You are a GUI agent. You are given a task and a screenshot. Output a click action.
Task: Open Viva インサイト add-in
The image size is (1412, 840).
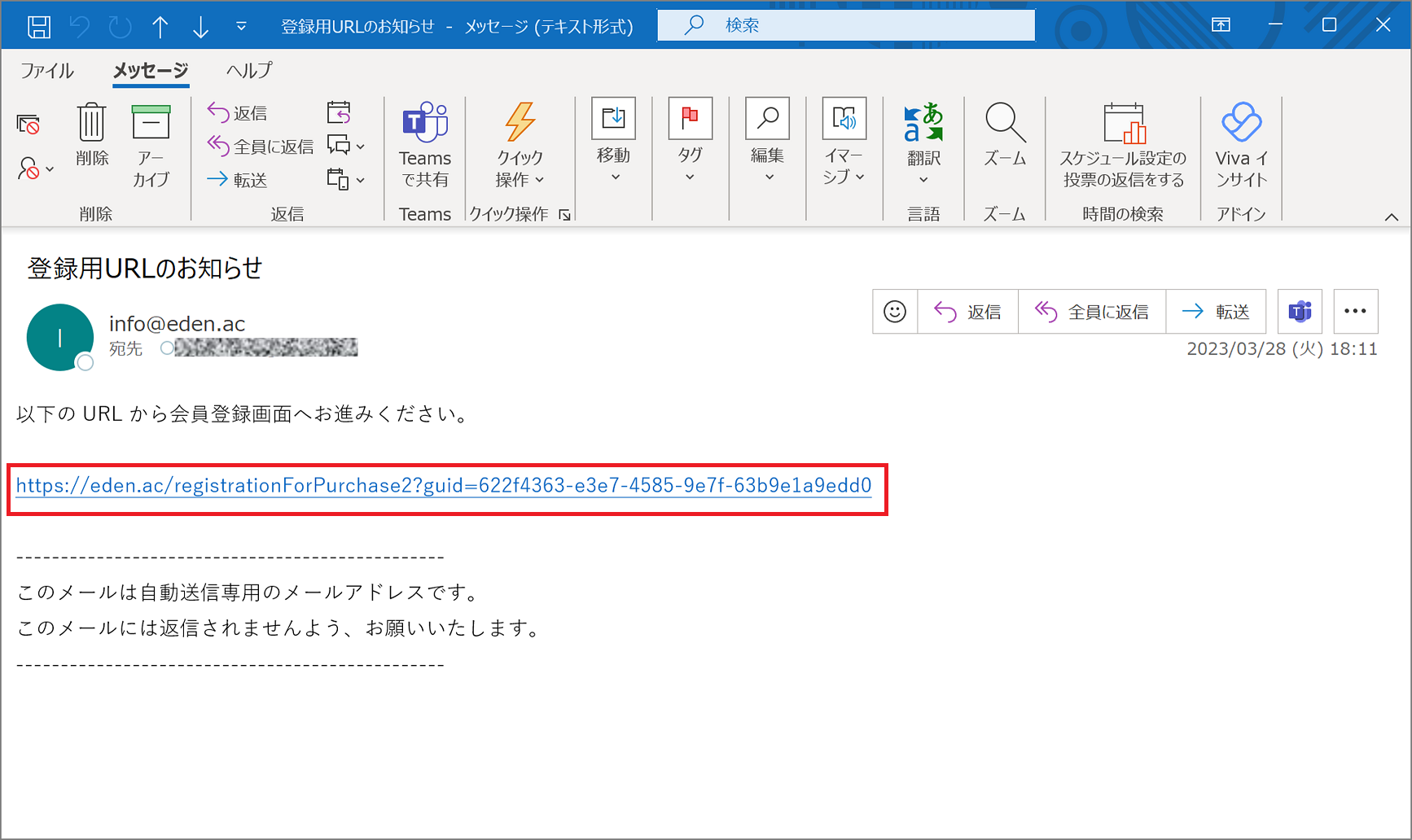point(1241,145)
